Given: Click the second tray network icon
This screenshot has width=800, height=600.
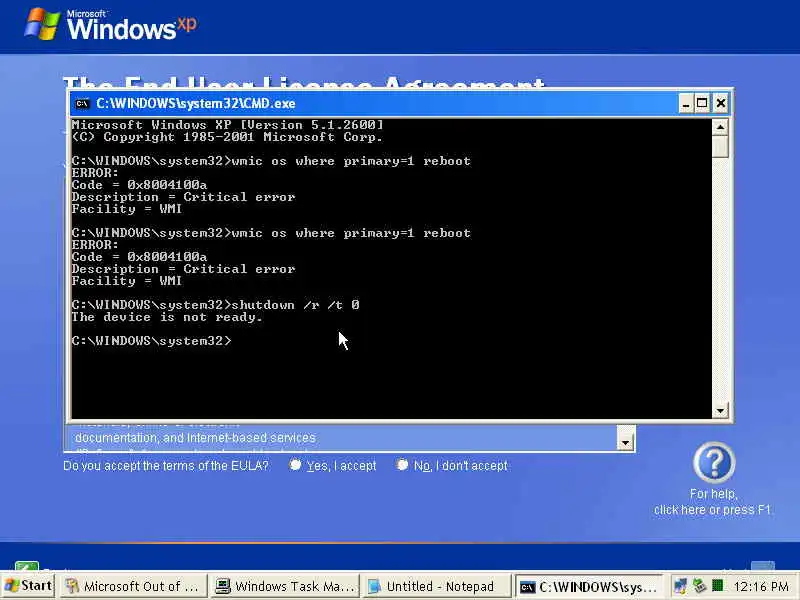Looking at the screenshot, I should click(699, 586).
